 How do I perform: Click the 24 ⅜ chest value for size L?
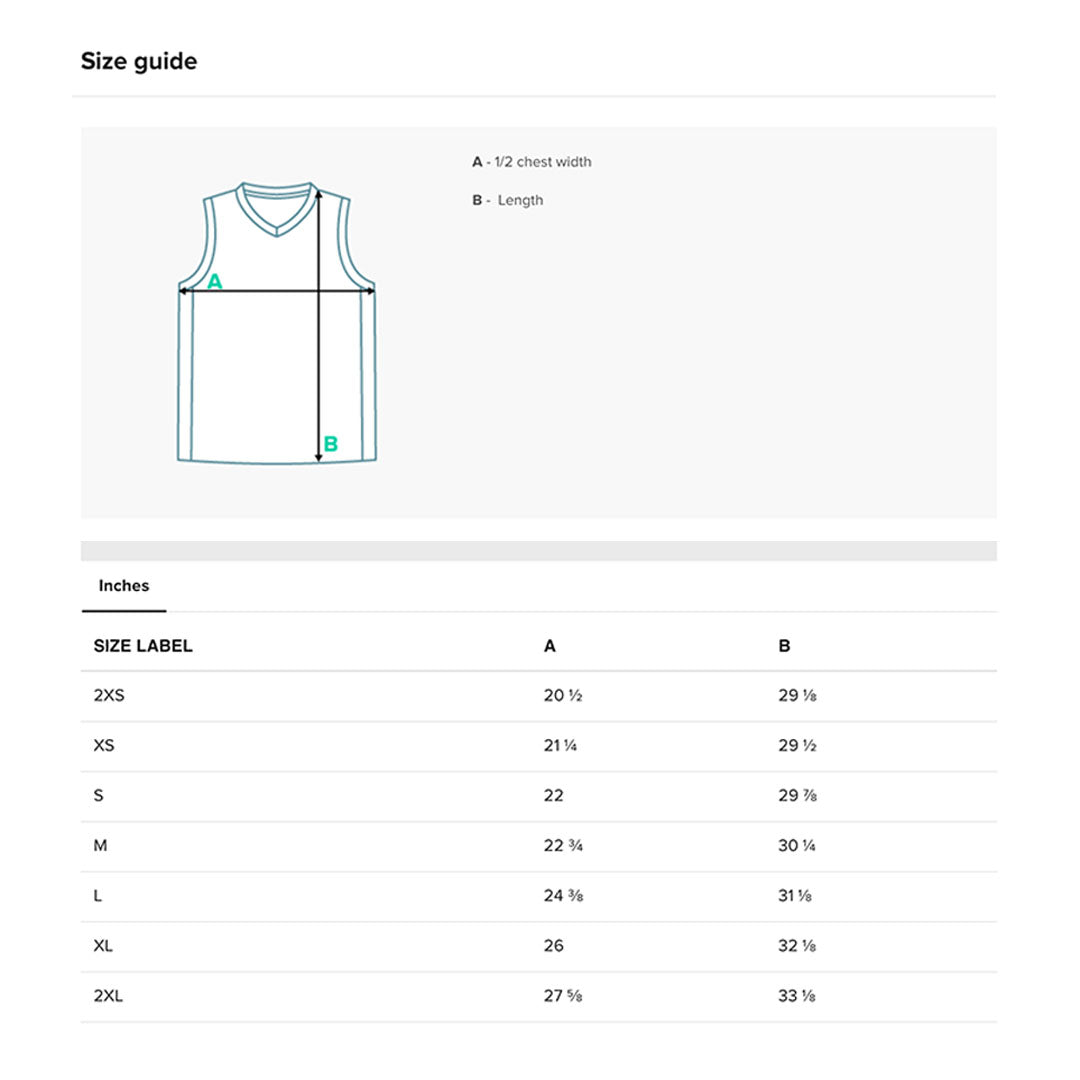(563, 896)
